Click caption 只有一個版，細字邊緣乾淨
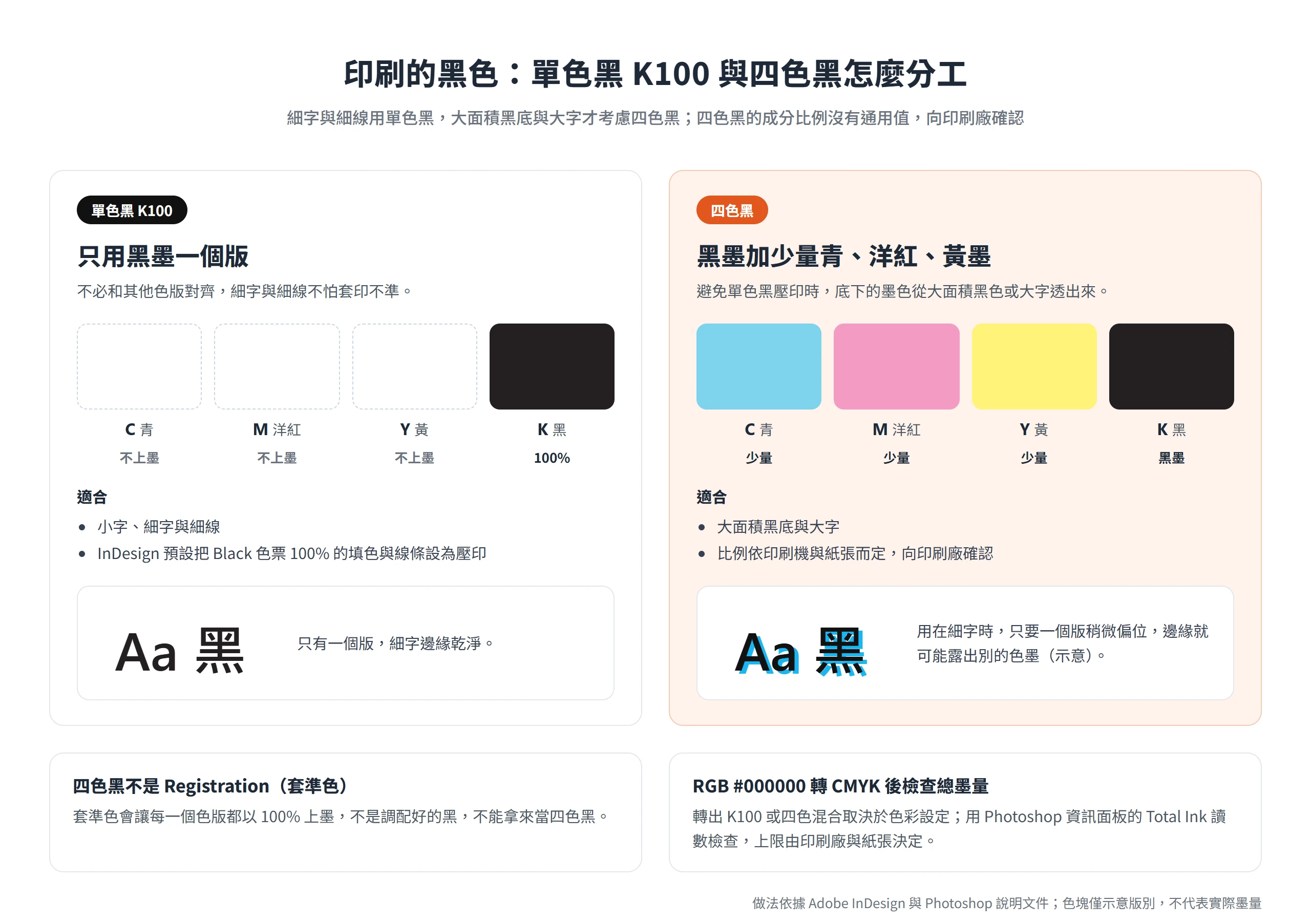 click(x=395, y=643)
